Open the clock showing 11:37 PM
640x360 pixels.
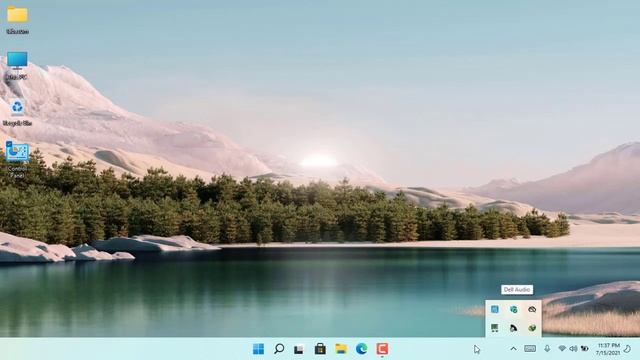[608, 349]
